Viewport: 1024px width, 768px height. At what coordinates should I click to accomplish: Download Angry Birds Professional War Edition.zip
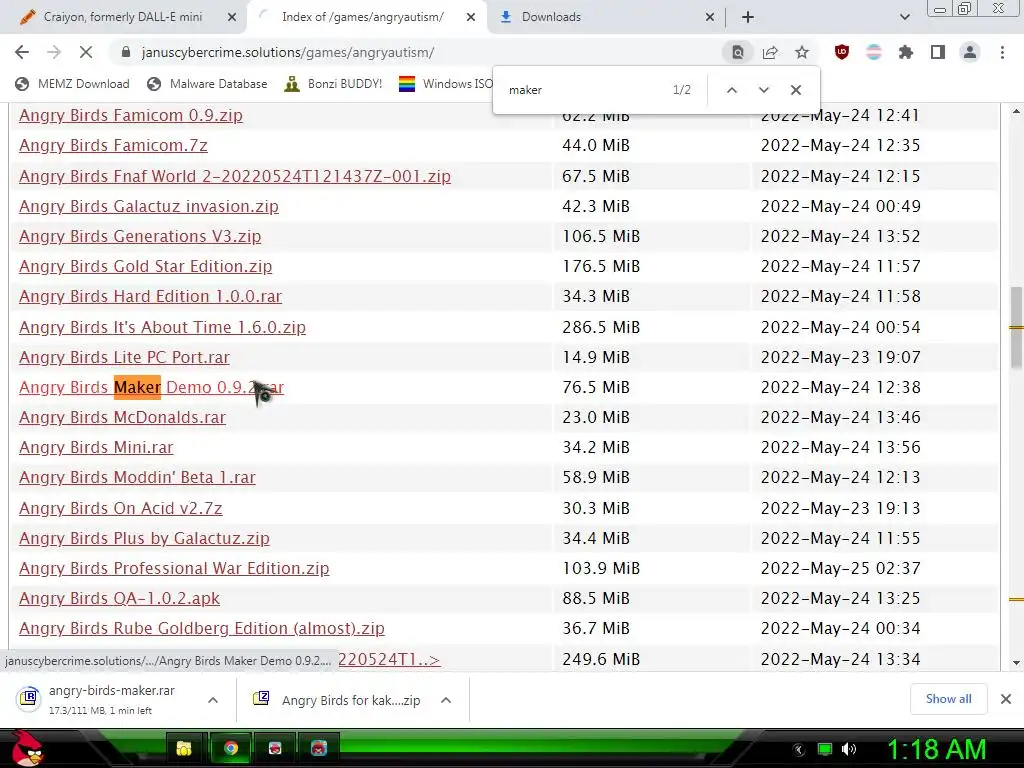click(x=174, y=568)
